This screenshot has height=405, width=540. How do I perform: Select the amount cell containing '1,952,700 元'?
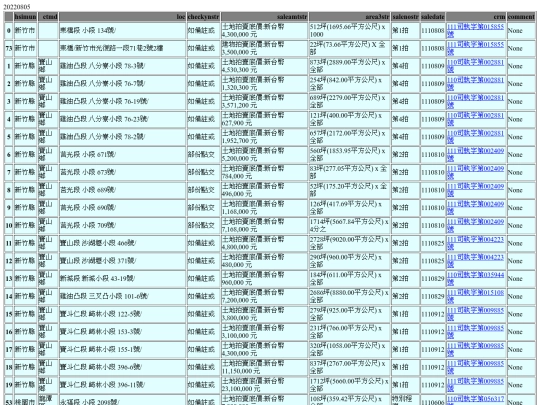click(264, 137)
